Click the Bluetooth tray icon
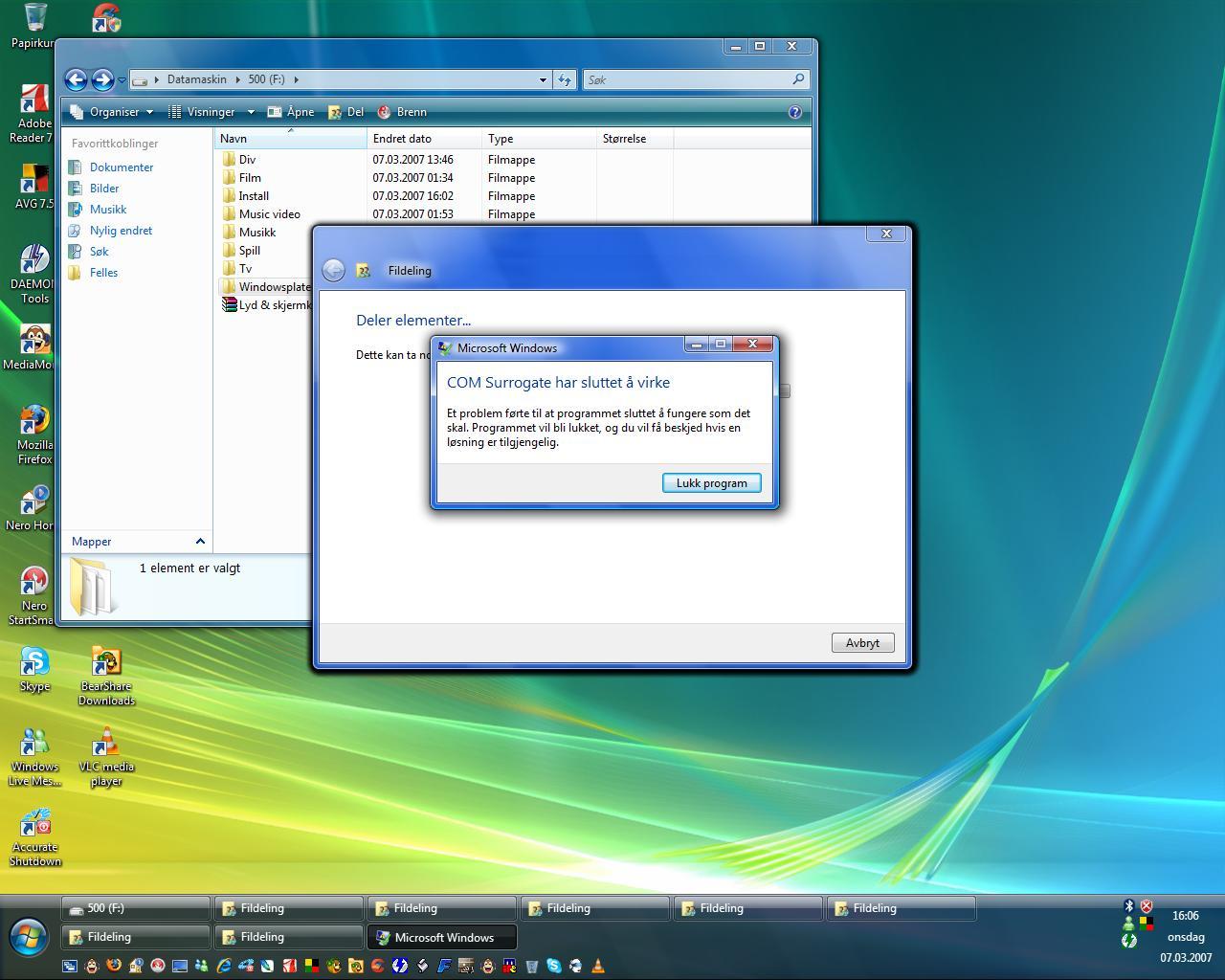 [1128, 905]
